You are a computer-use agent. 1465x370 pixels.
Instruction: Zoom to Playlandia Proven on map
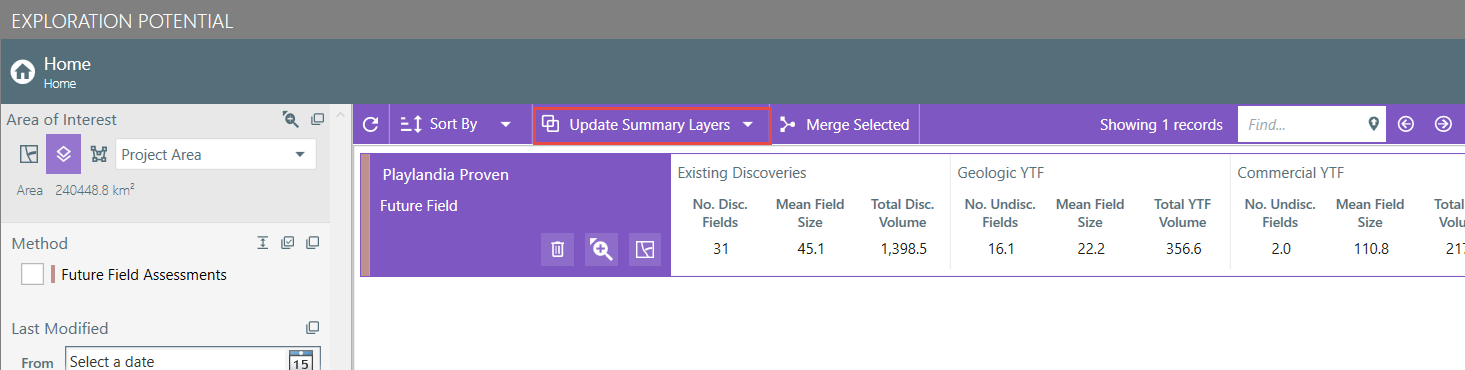602,249
